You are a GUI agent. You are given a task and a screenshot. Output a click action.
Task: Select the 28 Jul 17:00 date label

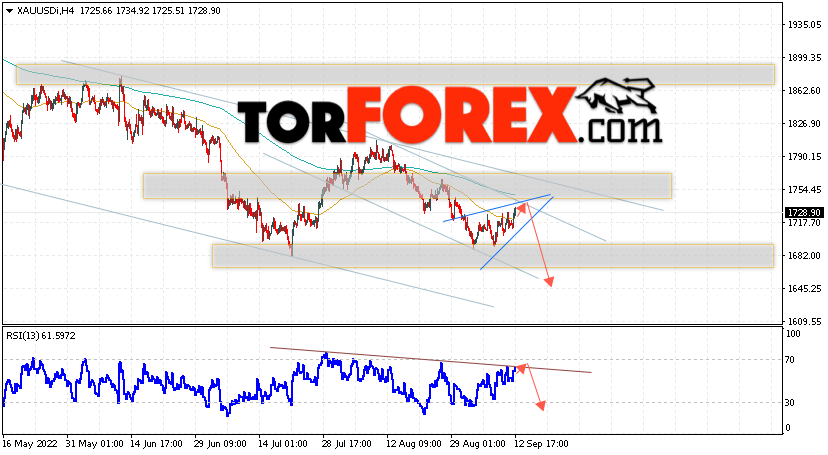click(346, 444)
